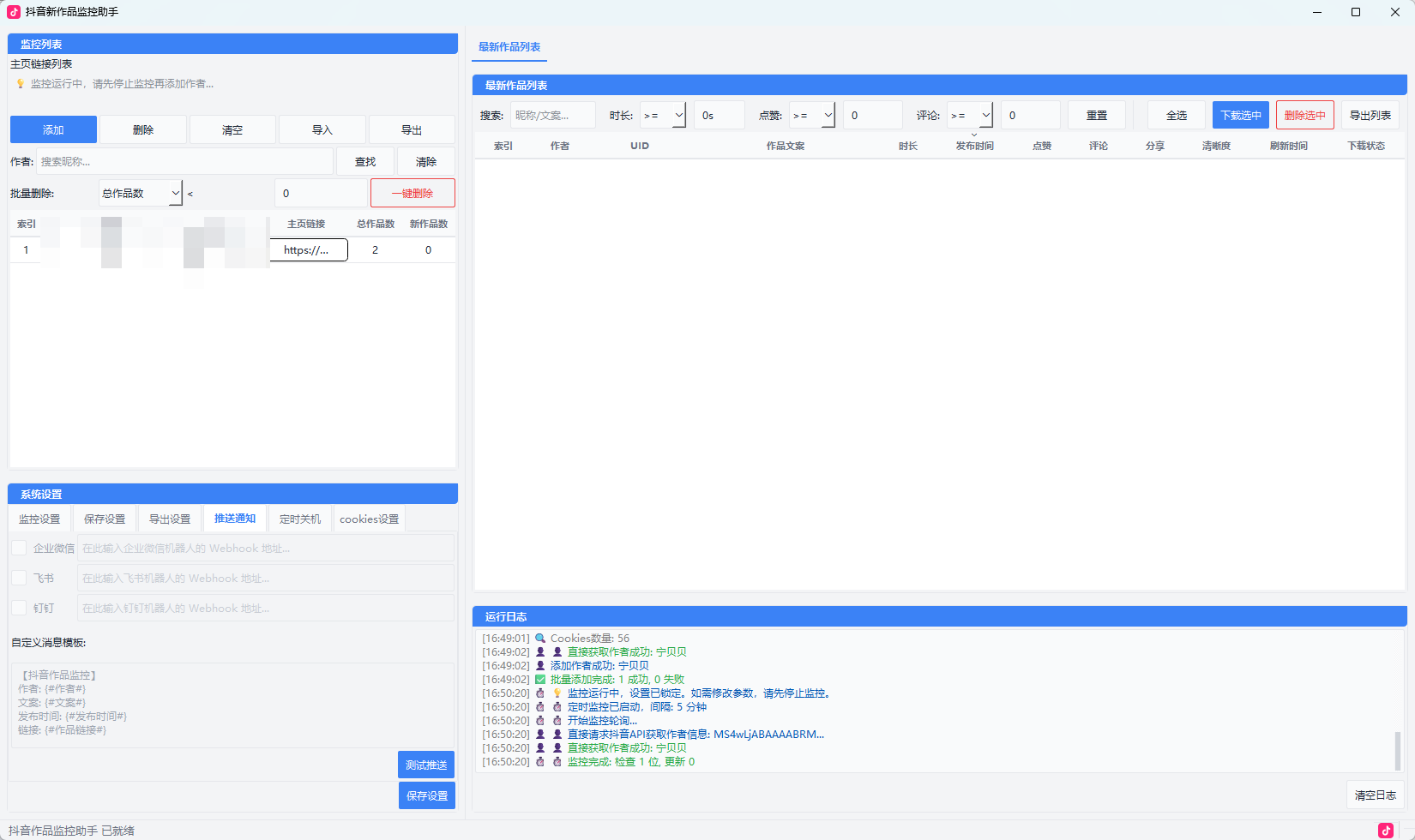Click the batch delete threshold number field
This screenshot has height=840, width=1415.
pos(321,193)
